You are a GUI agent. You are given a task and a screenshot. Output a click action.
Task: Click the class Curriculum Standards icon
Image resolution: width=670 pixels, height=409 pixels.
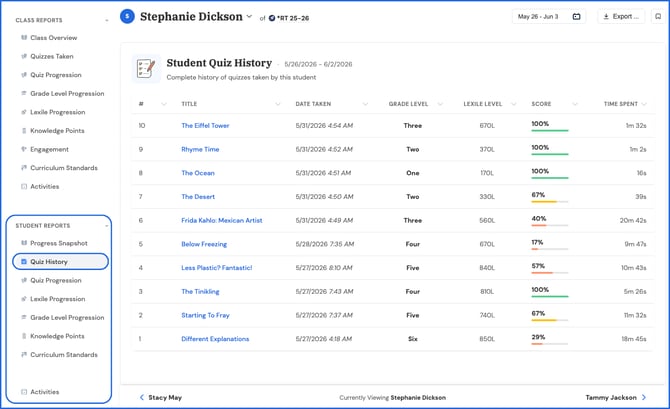24,168
